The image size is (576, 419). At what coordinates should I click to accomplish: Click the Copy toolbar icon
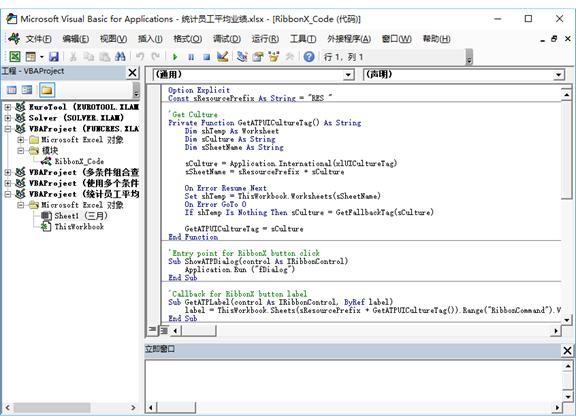(89, 57)
